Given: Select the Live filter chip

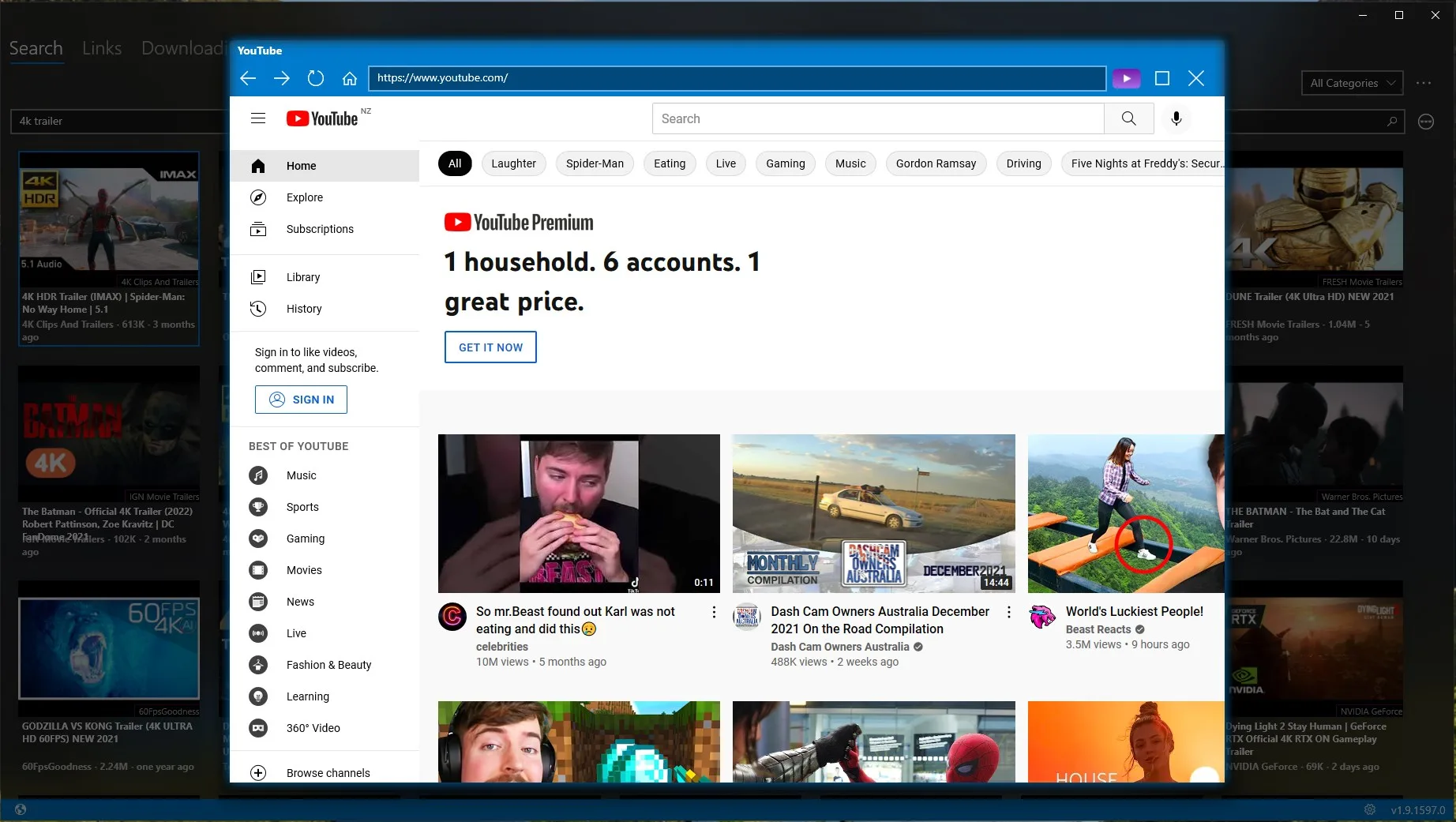Looking at the screenshot, I should click(x=726, y=163).
